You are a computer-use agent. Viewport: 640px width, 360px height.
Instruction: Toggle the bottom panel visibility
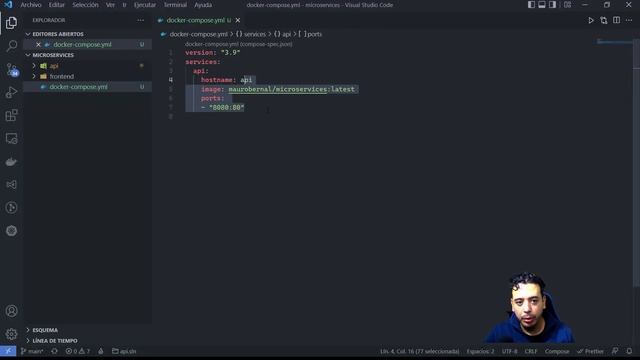(x=542, y=5)
